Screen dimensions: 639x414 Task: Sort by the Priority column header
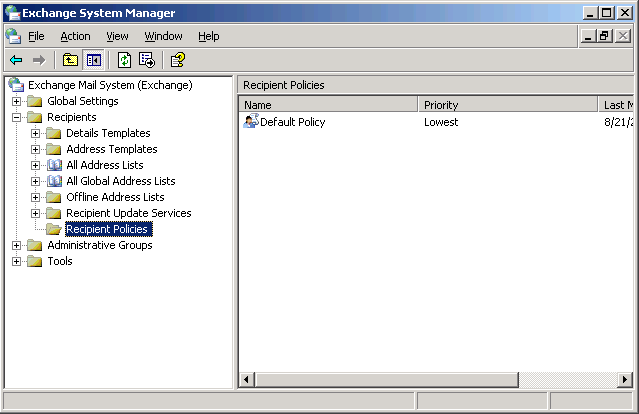coord(508,105)
